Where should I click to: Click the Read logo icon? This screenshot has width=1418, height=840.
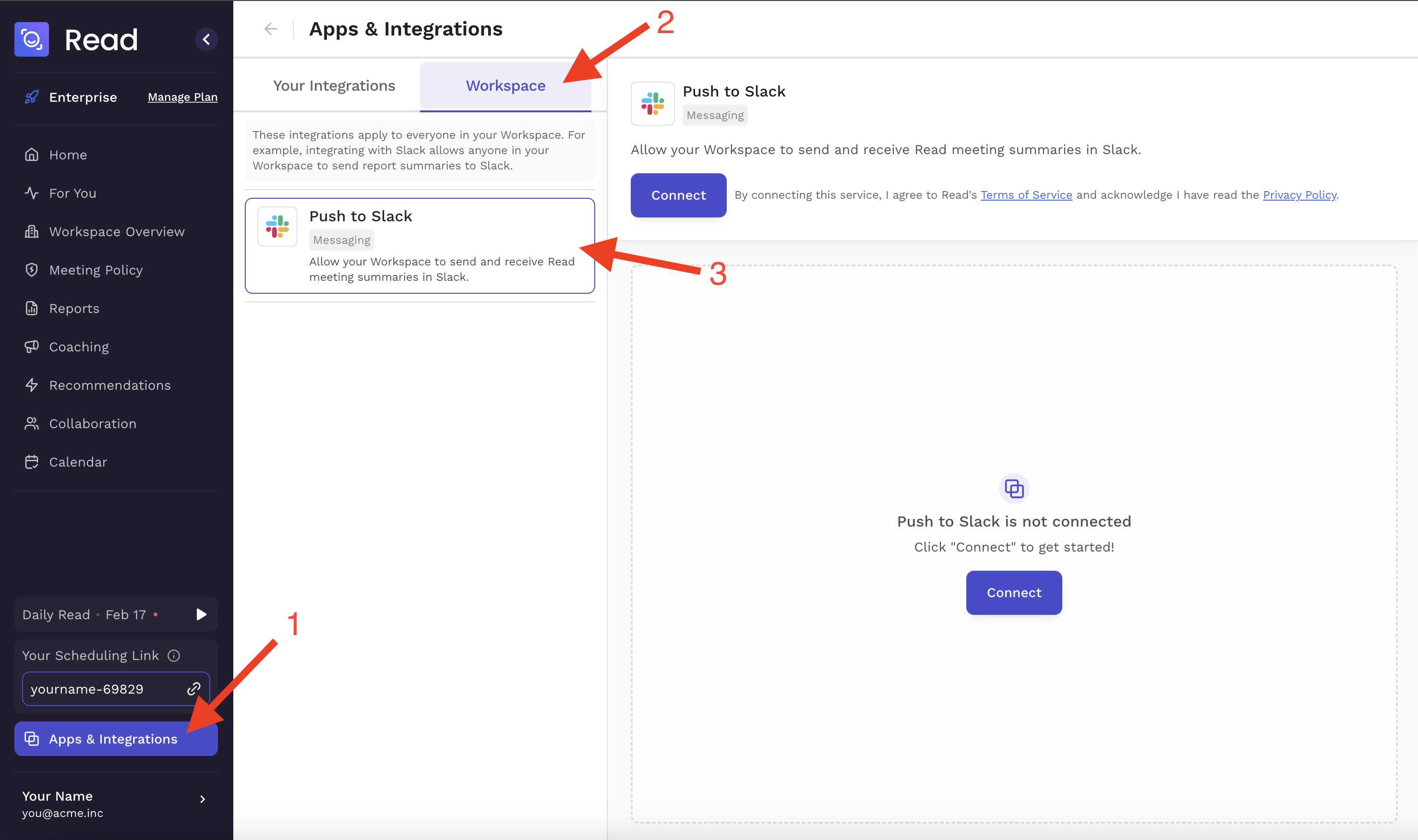tap(32, 40)
